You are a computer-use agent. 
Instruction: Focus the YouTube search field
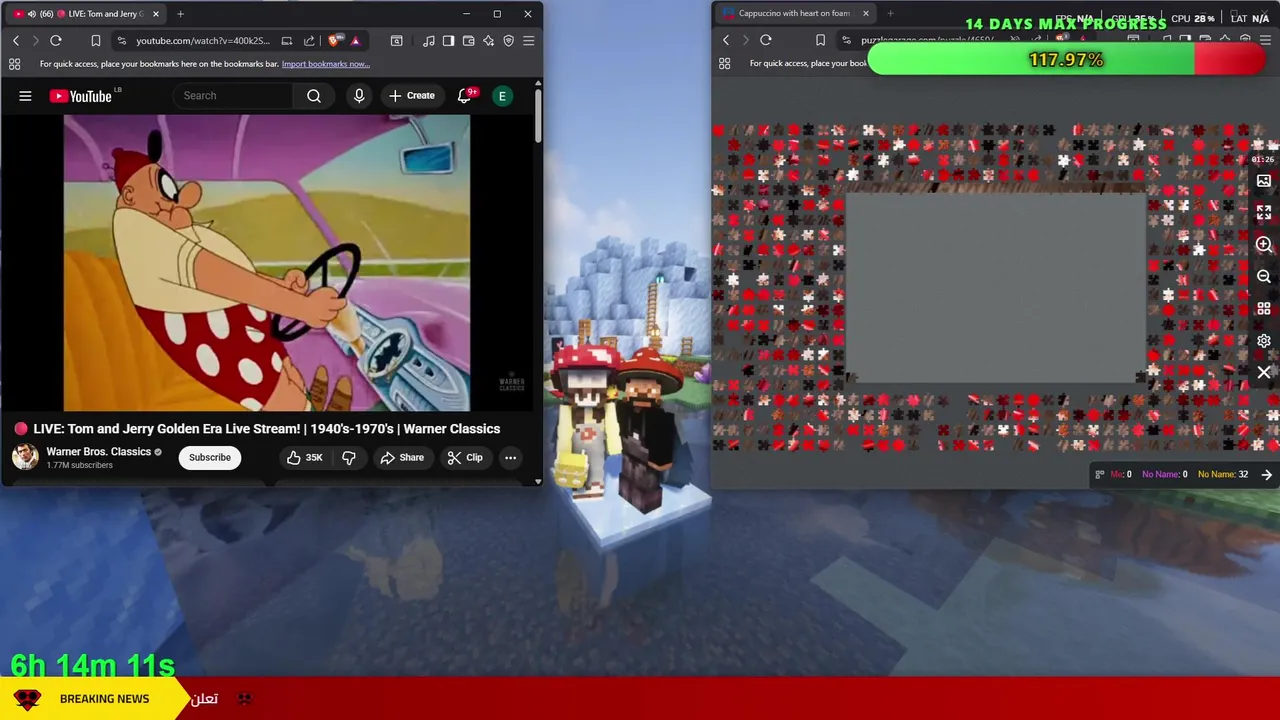tap(233, 96)
